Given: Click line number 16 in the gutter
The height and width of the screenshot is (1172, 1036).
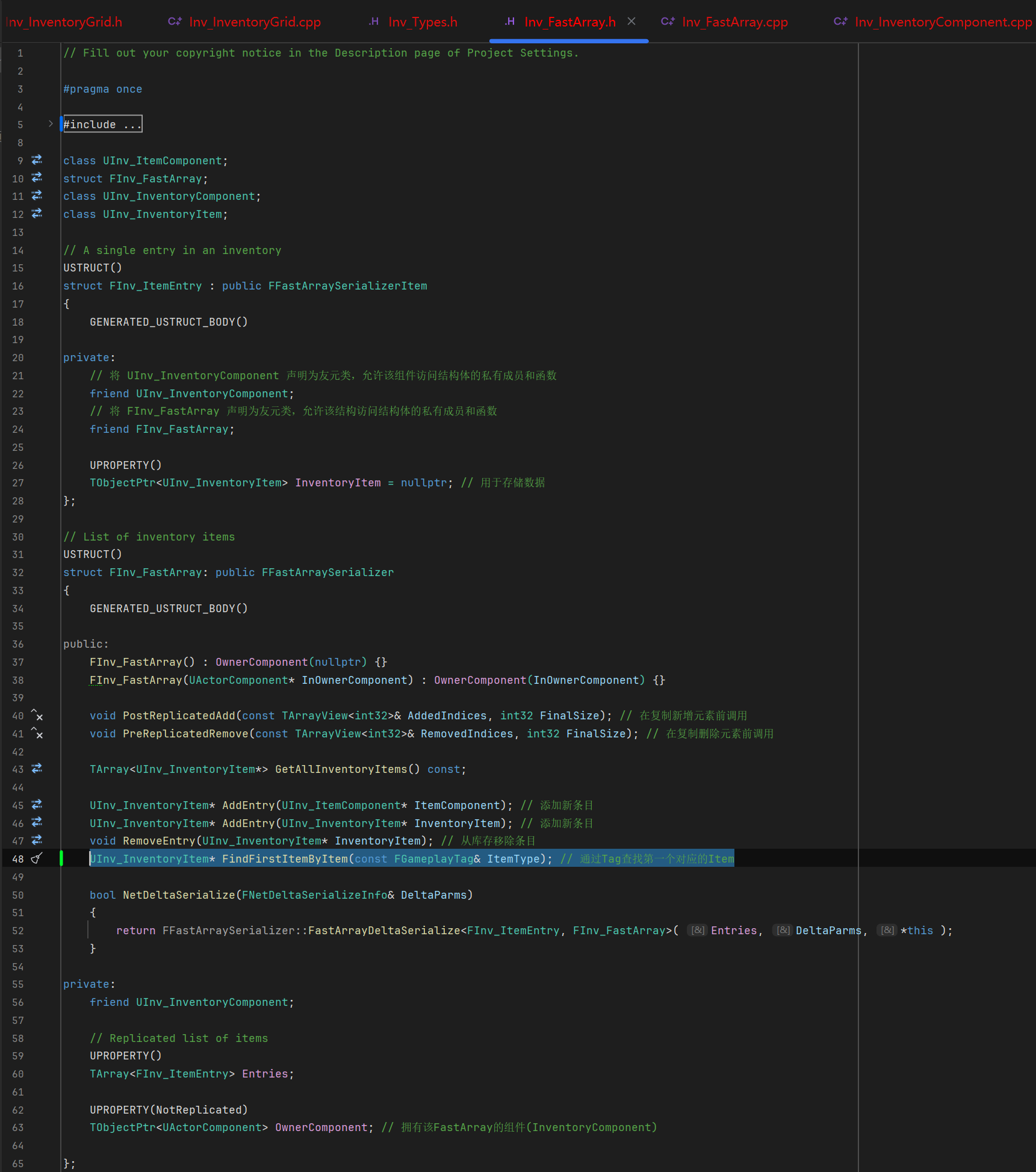Looking at the screenshot, I should (x=18, y=286).
